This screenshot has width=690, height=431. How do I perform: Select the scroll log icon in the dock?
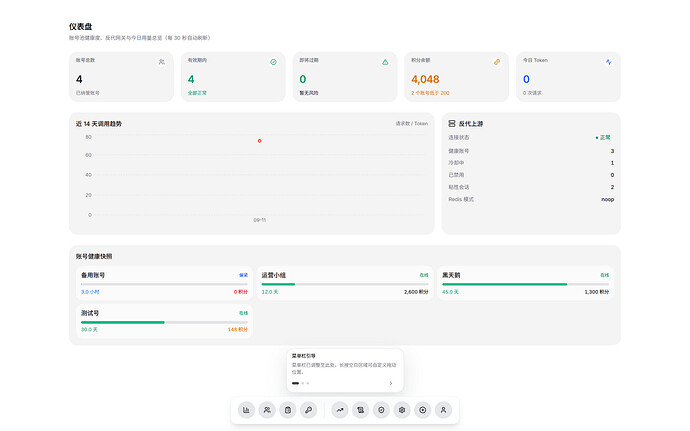(360, 410)
